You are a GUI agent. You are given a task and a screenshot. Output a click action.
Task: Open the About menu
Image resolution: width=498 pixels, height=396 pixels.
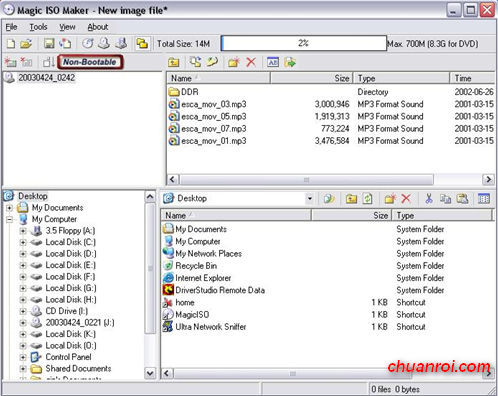click(98, 27)
